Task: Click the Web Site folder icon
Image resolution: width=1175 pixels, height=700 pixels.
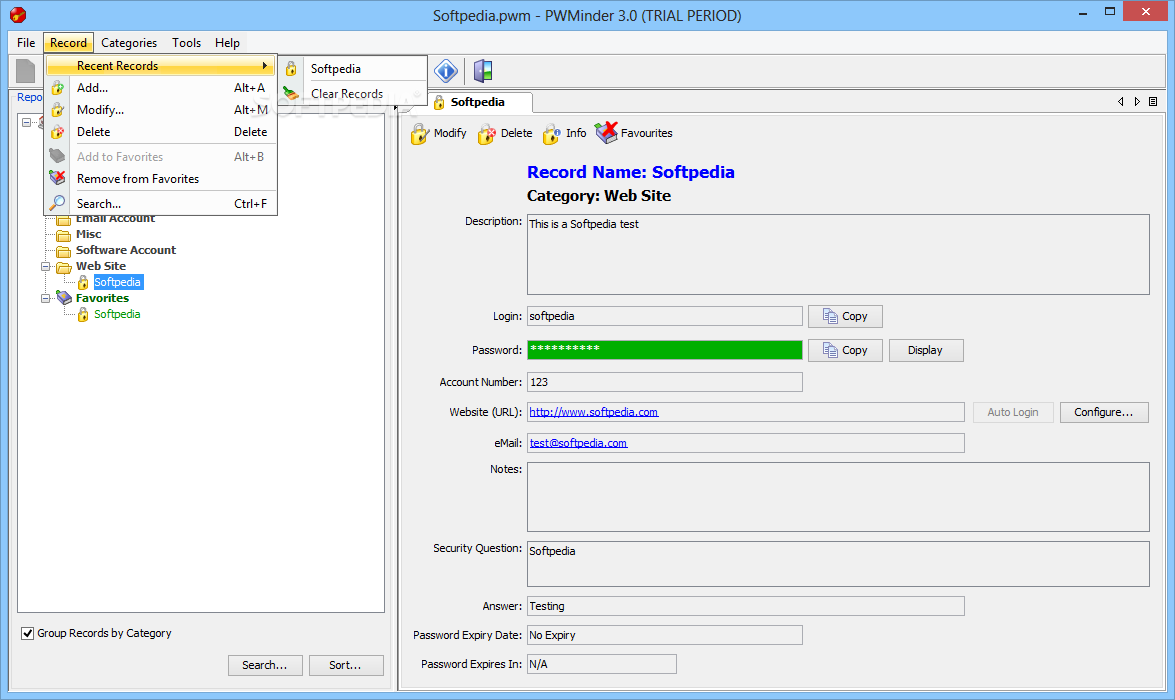Action: (x=64, y=267)
